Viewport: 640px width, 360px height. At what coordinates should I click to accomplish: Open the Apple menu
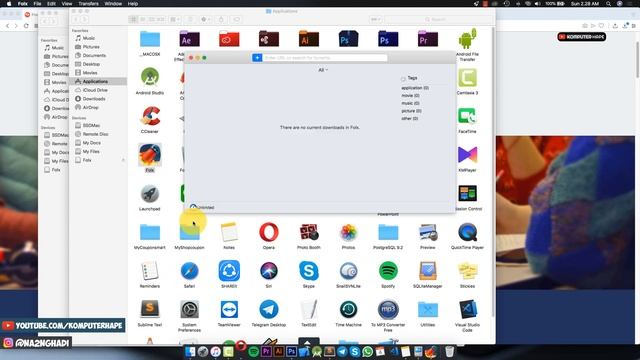point(9,4)
